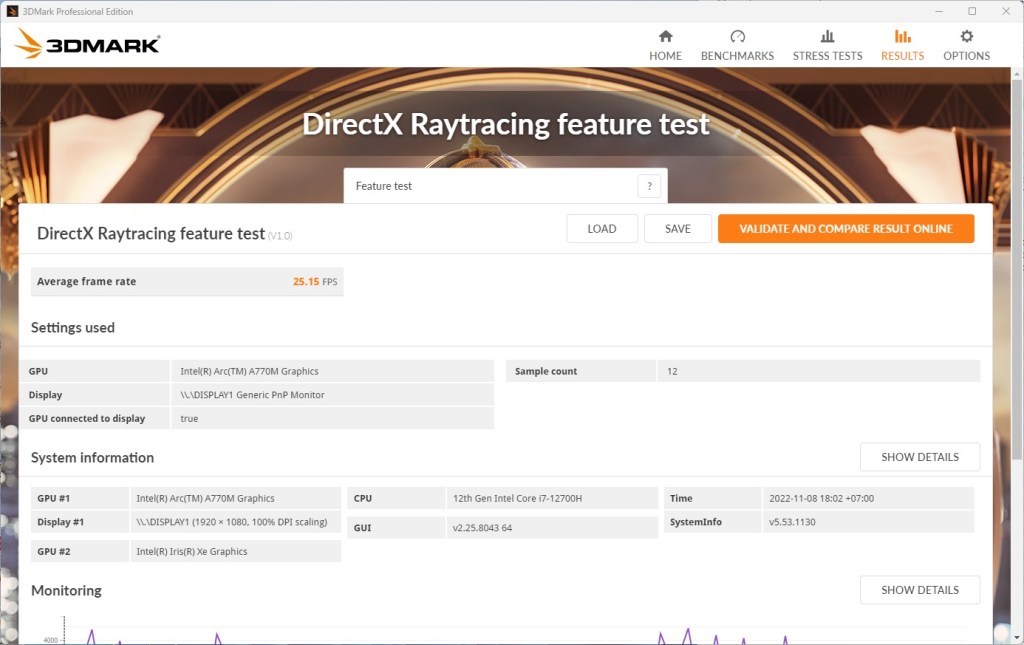Show details for Monitoring

(x=920, y=590)
